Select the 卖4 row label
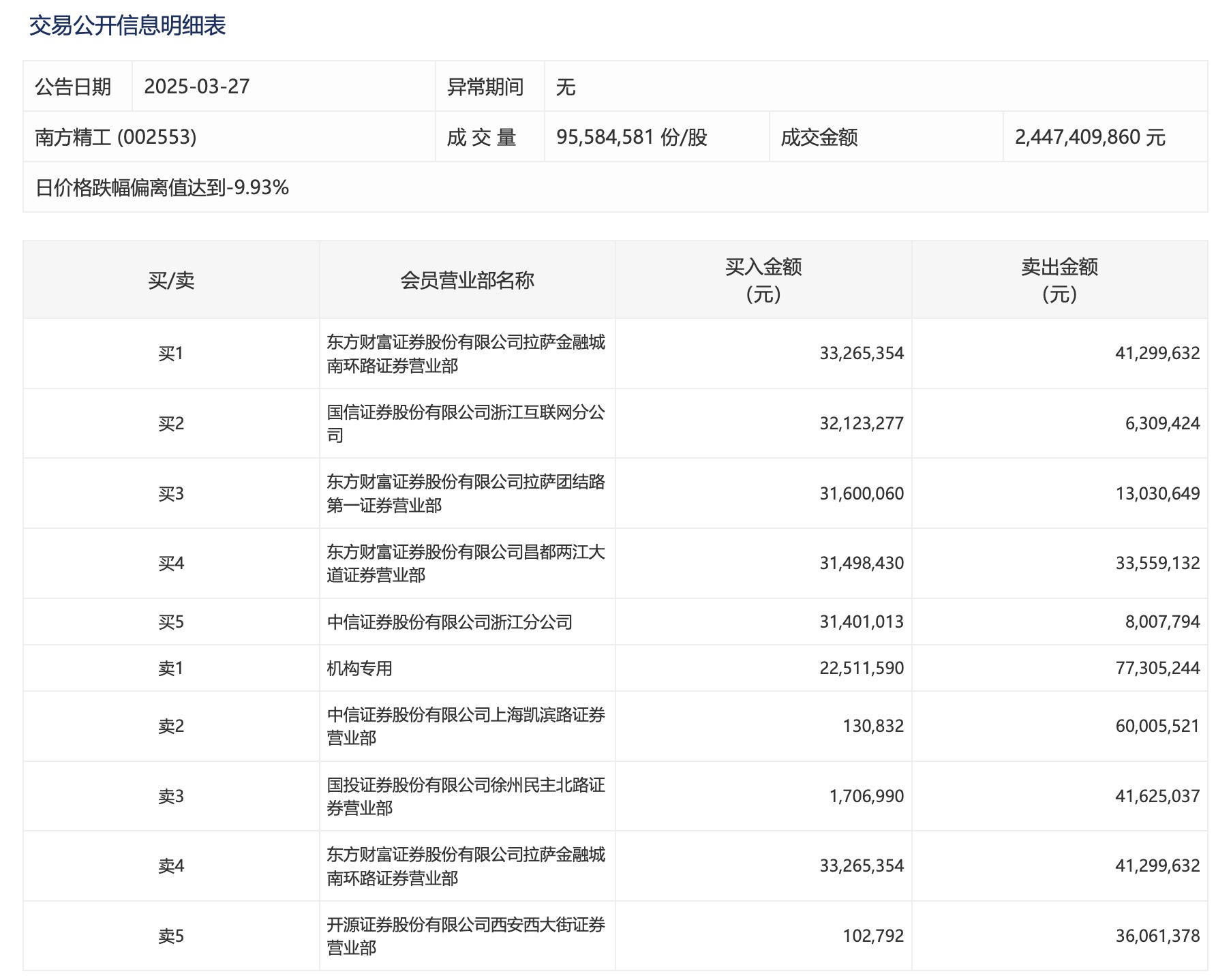This screenshot has height=980, width=1216. click(x=171, y=866)
